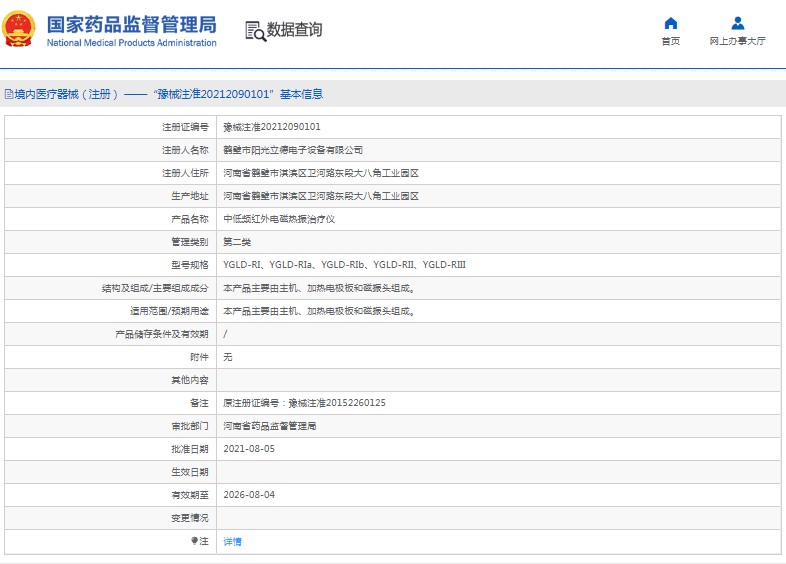
Task: Click the 有效期至 row label
Action: [189, 495]
